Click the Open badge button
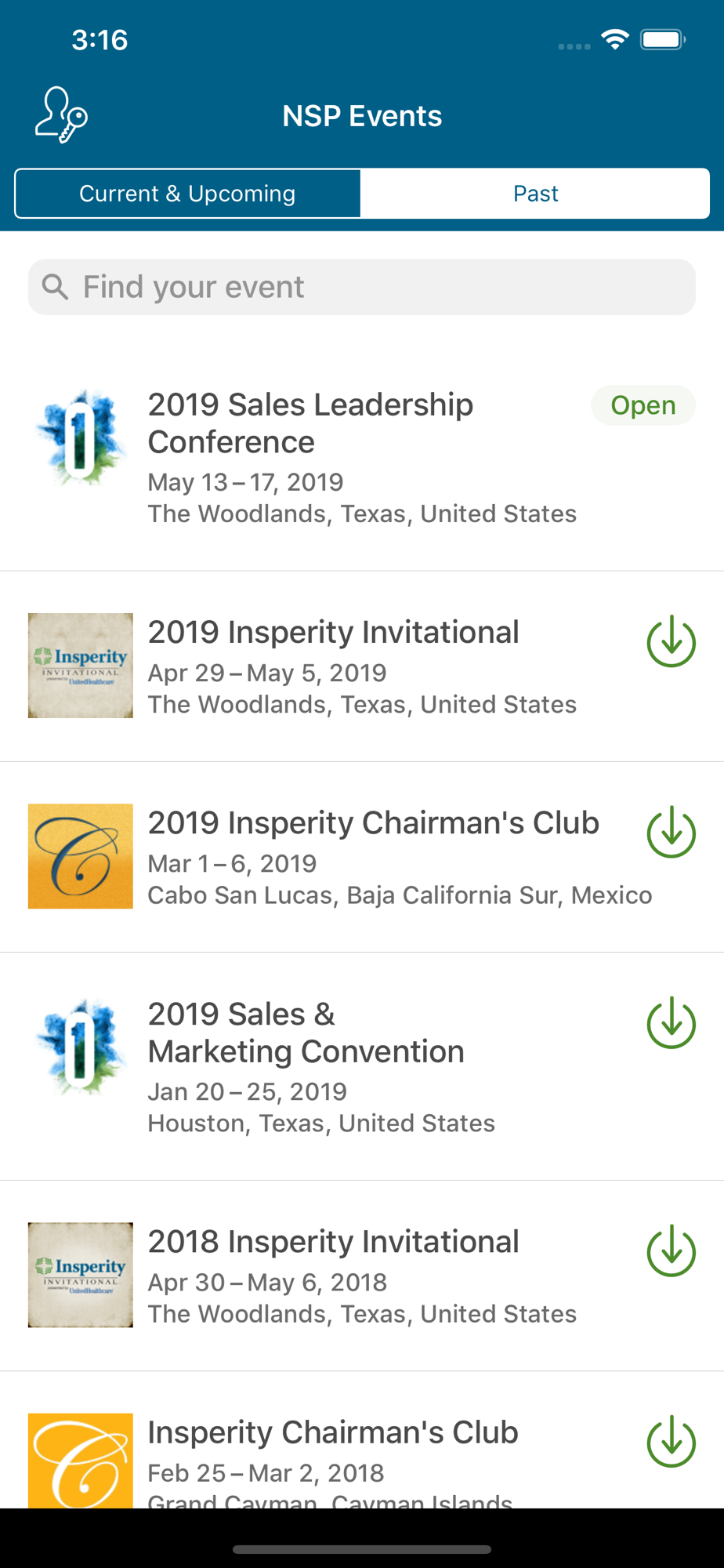Image resolution: width=724 pixels, height=1568 pixels. click(x=643, y=405)
